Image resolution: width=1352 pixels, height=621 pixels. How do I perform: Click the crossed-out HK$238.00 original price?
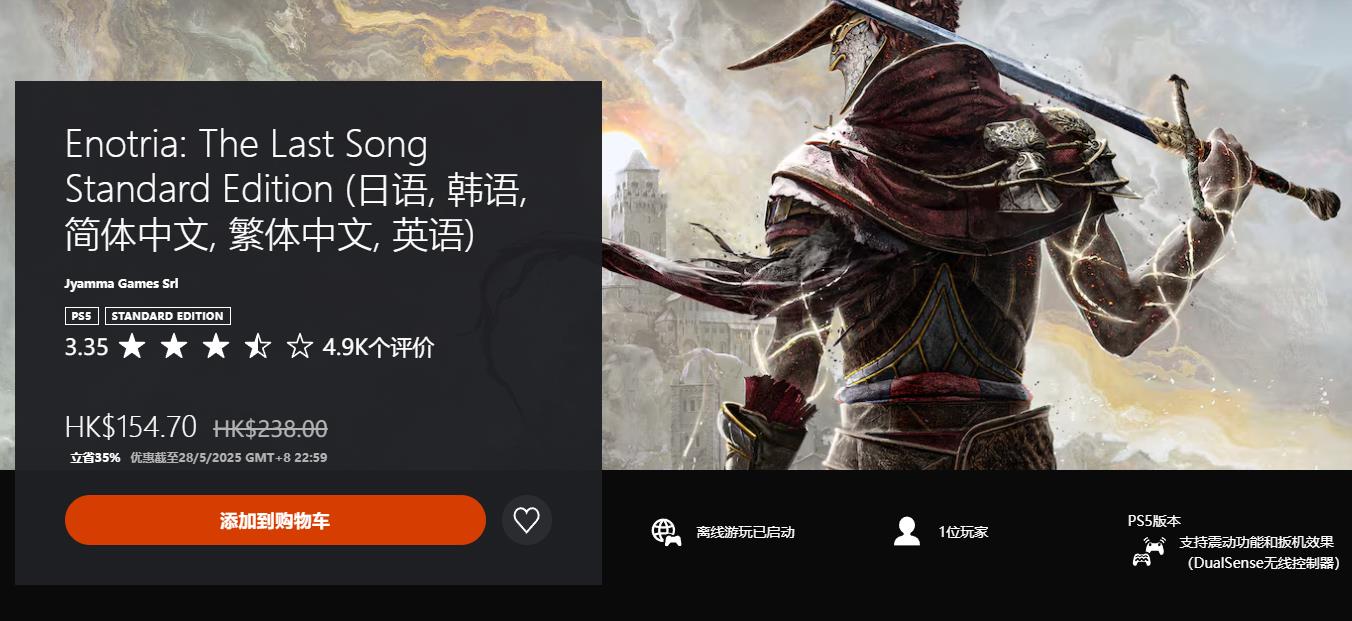(x=270, y=428)
